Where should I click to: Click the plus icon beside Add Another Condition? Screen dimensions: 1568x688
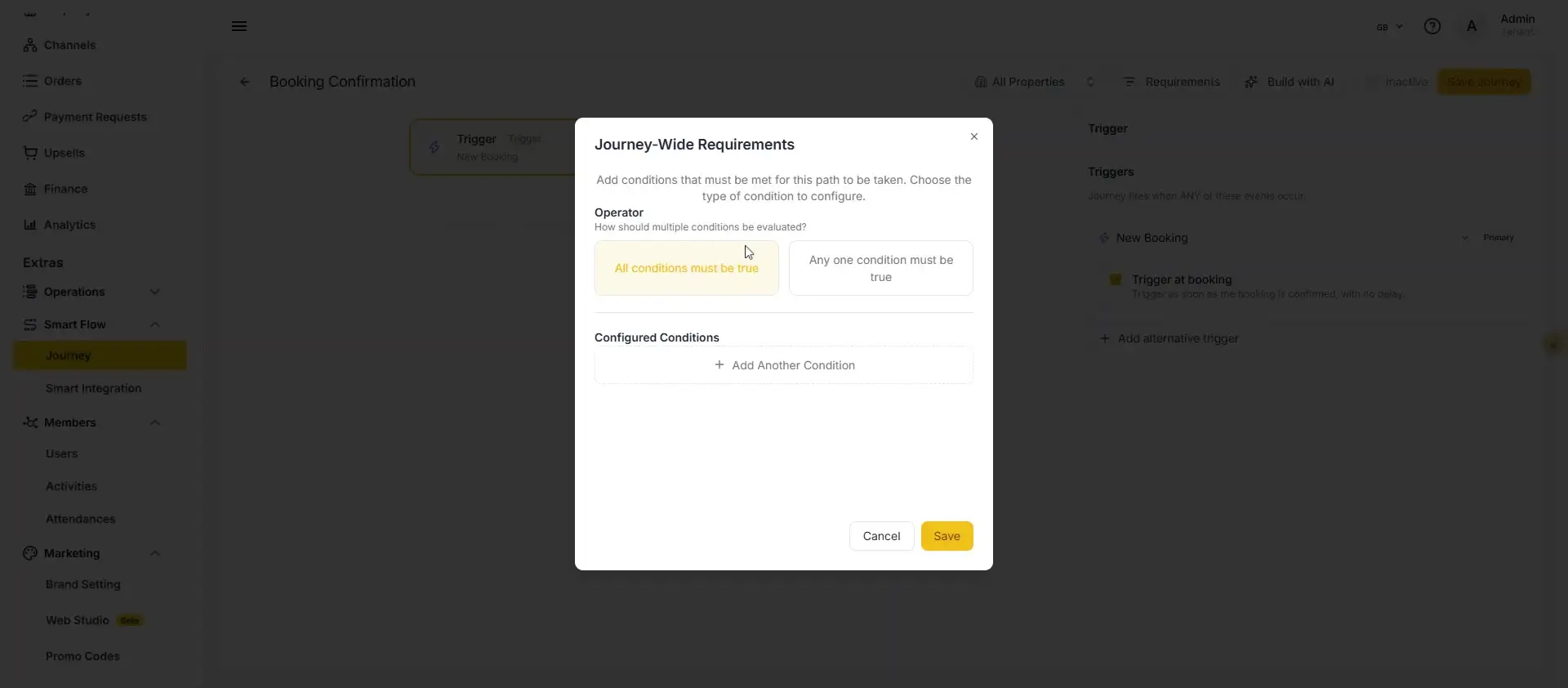point(719,365)
